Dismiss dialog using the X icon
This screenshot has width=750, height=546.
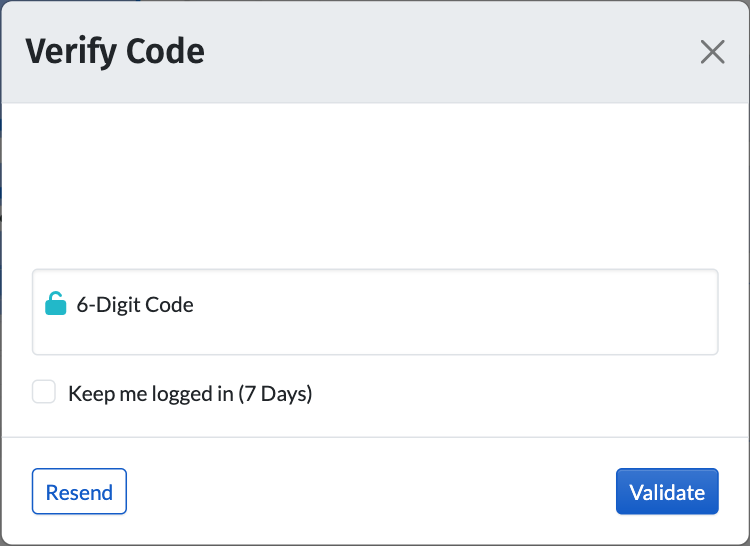tap(712, 52)
